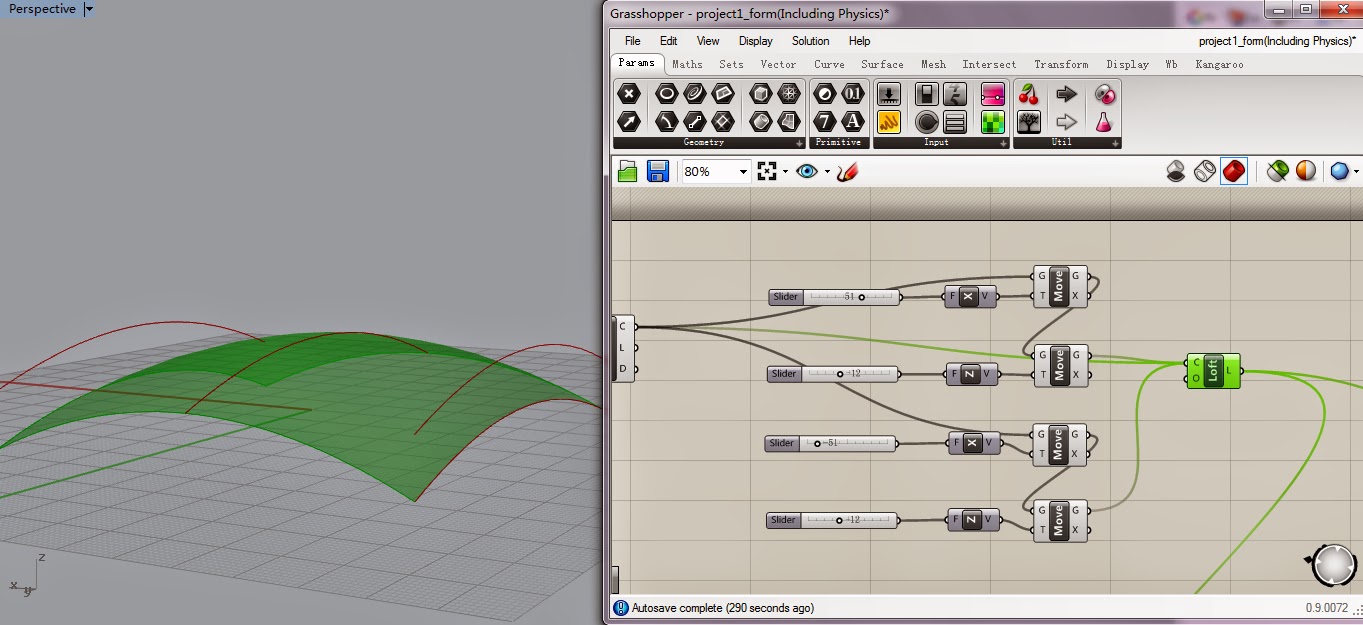Expand the Input panel

1003,143
